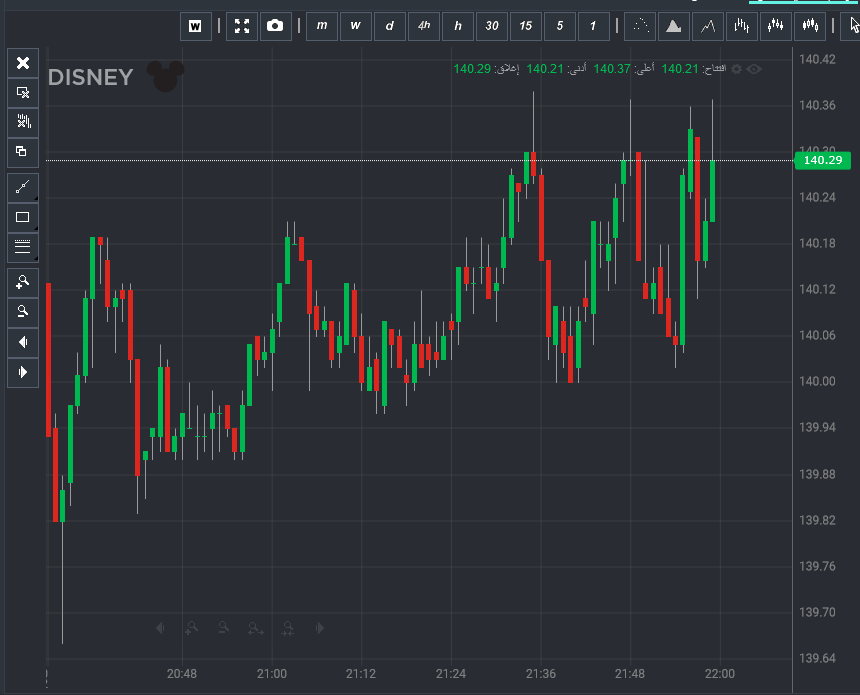Click the 22:00 time axis label
860x695 pixels.
[x=720, y=674]
